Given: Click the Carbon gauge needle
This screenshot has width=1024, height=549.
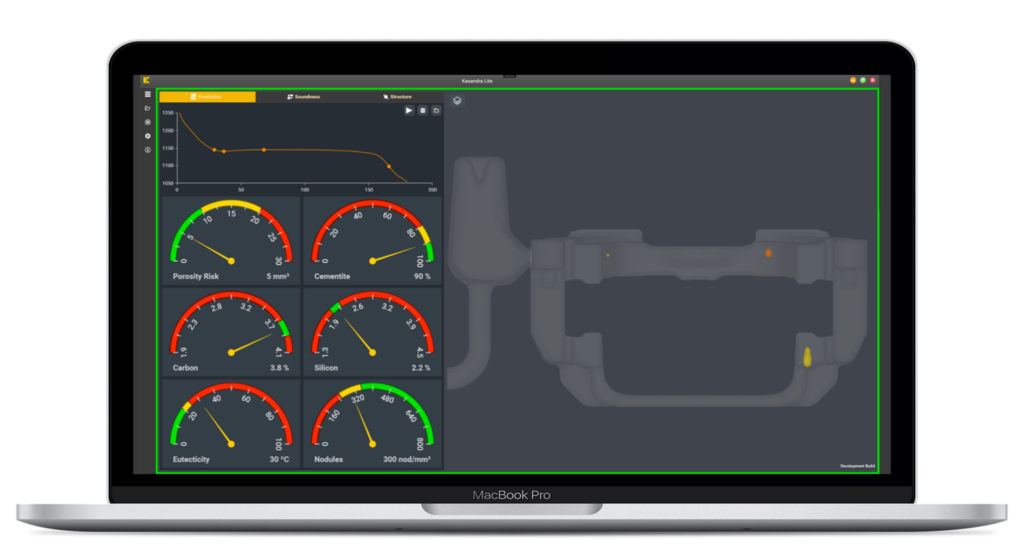Looking at the screenshot, I should [x=250, y=344].
